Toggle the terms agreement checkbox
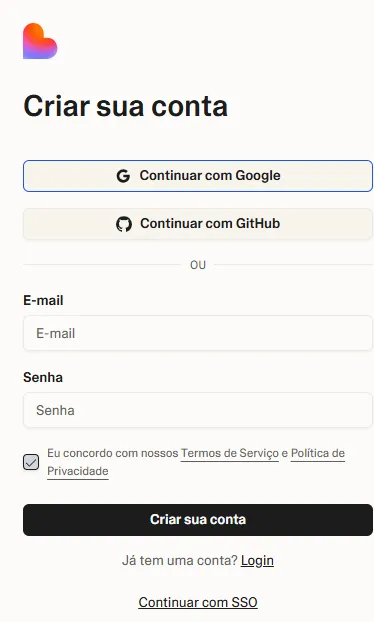The image size is (374, 622). pos(31,462)
